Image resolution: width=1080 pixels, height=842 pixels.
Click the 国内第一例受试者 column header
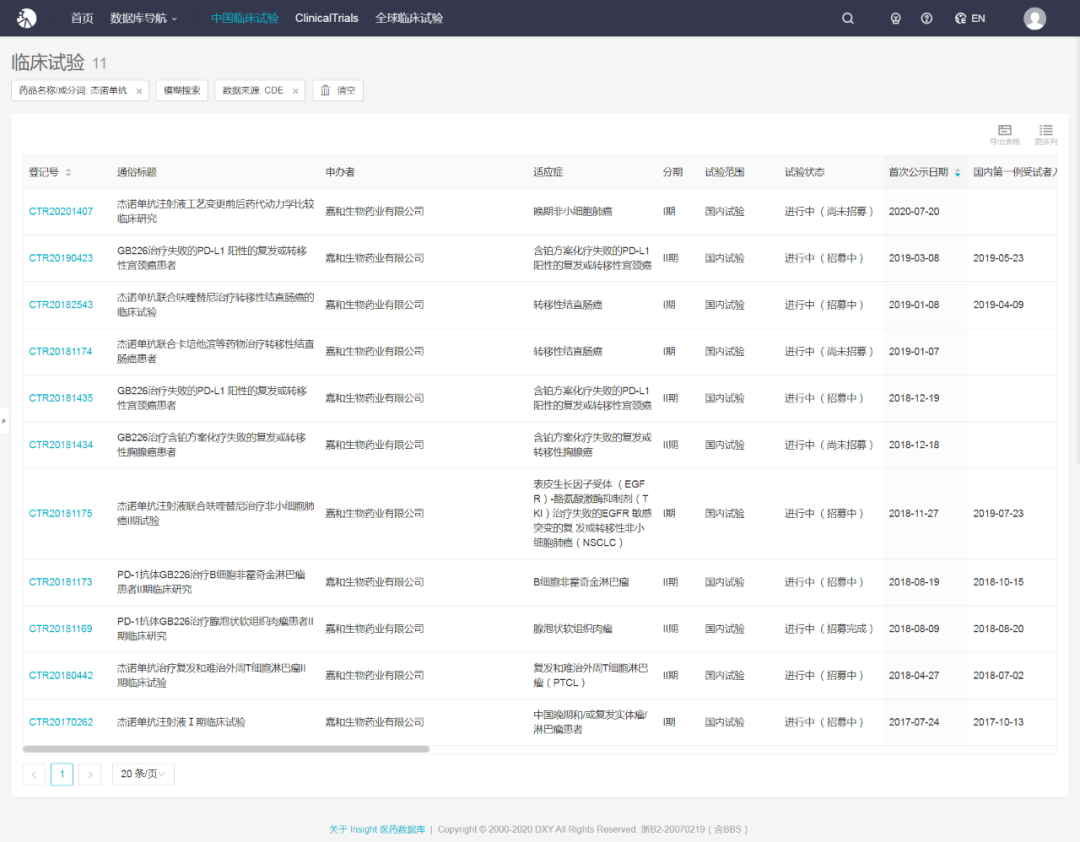[1014, 172]
